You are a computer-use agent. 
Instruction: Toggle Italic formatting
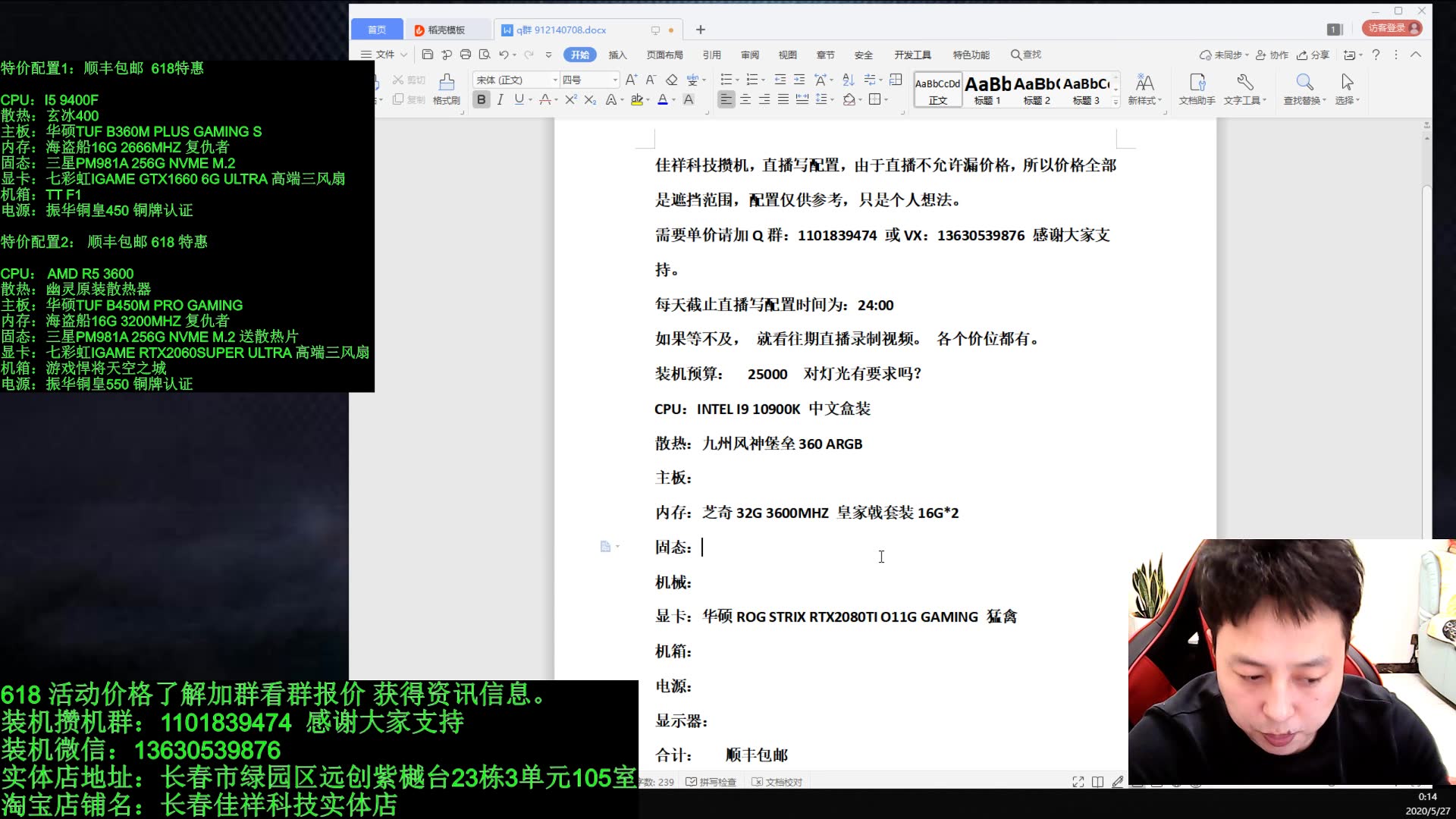[x=500, y=99]
